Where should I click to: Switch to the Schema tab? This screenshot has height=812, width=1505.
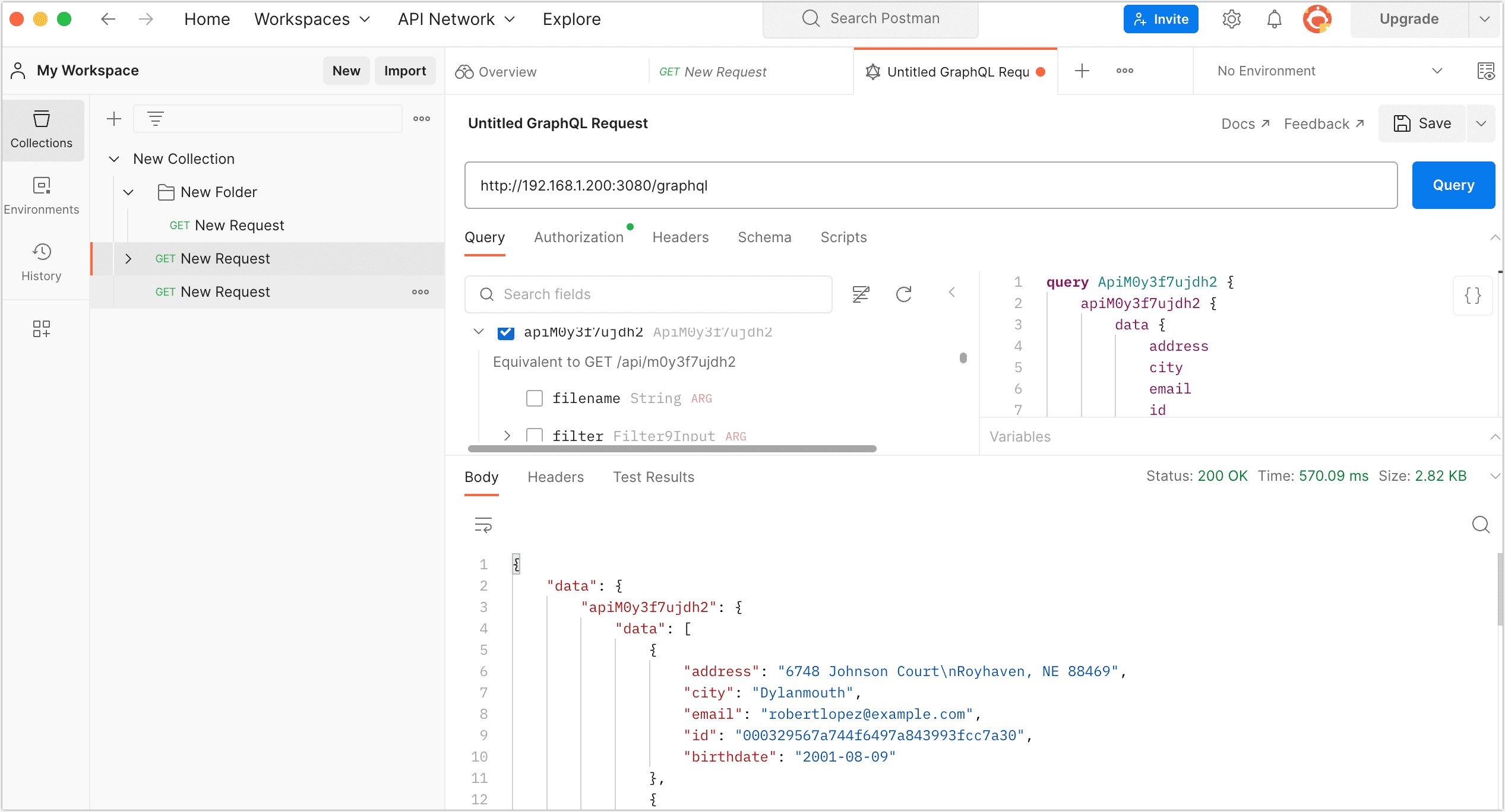click(x=764, y=237)
